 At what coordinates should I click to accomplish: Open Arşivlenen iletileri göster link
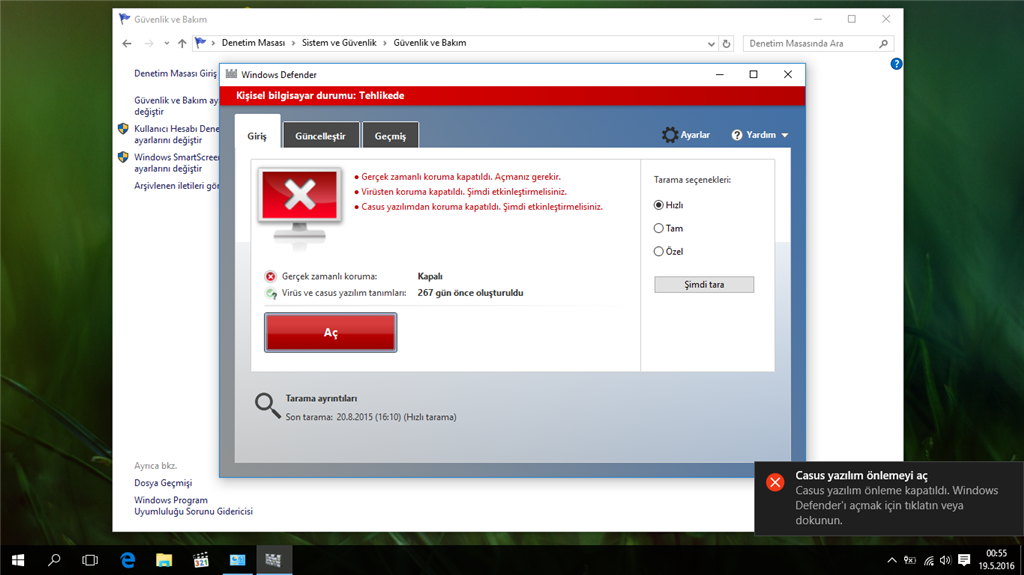click(x=176, y=186)
